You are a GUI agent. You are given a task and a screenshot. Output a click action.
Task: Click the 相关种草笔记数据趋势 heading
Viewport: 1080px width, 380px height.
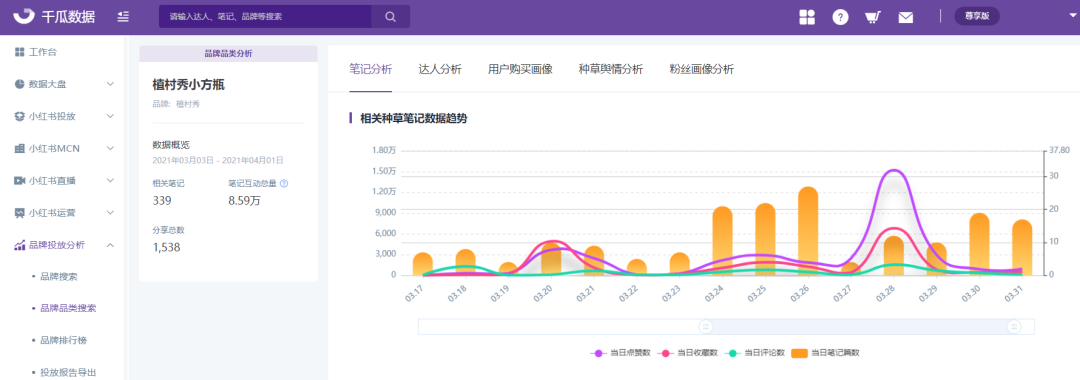point(413,118)
